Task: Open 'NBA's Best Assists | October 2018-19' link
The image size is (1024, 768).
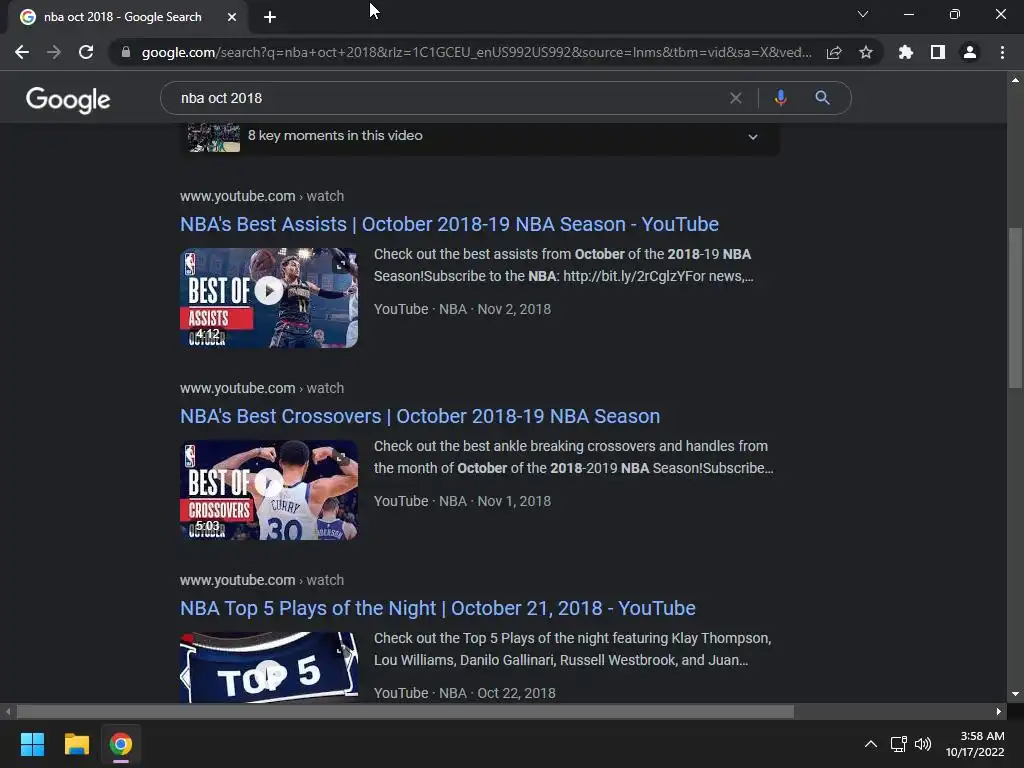Action: coord(449,224)
